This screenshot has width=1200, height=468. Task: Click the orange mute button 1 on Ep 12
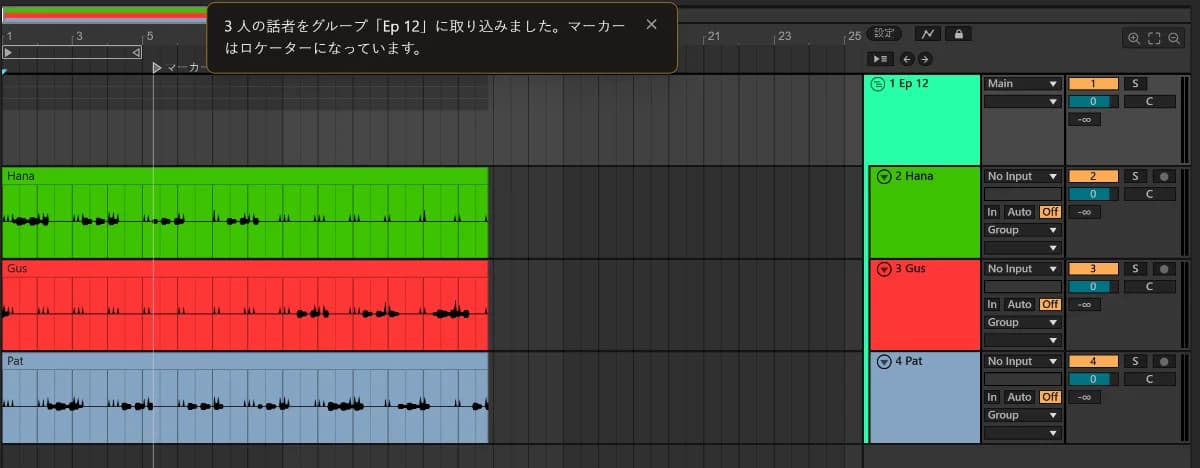tap(1093, 84)
